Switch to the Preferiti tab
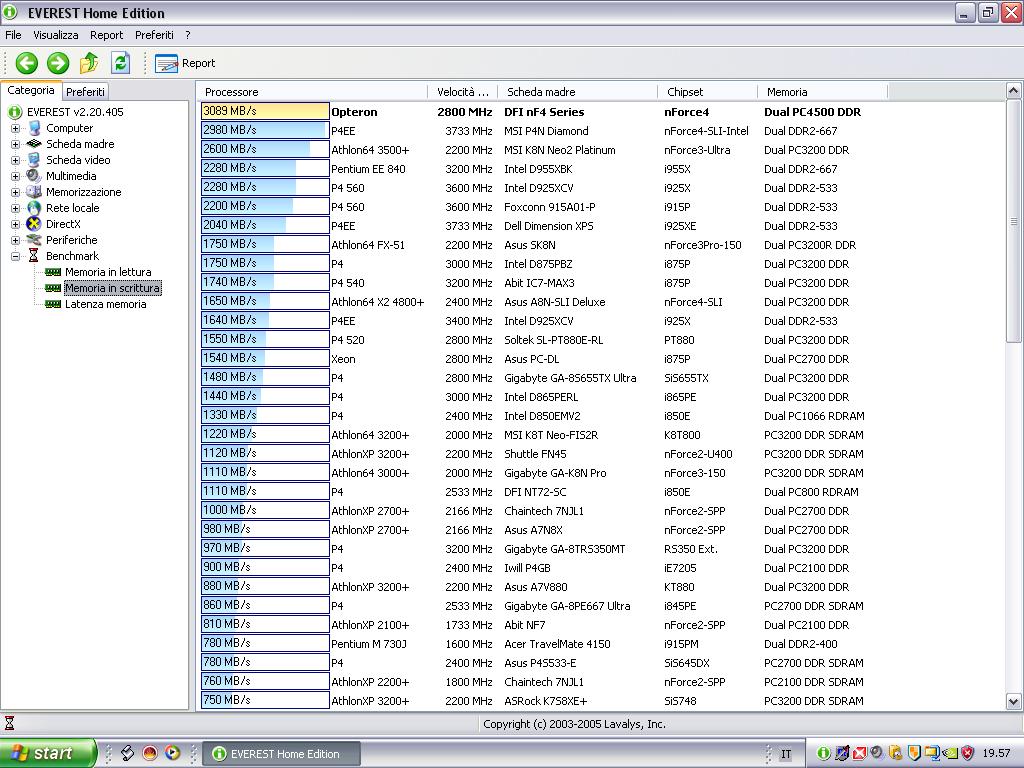The image size is (1024, 768). tap(85, 91)
